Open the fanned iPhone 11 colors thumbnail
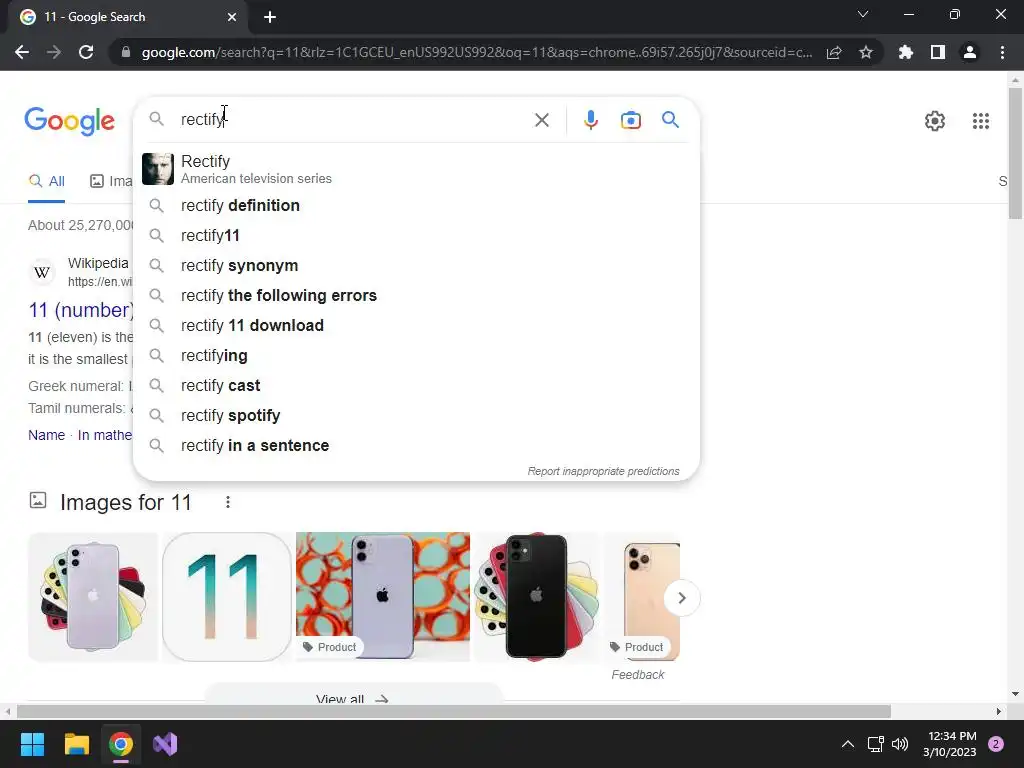This screenshot has height=768, width=1024. click(x=93, y=597)
